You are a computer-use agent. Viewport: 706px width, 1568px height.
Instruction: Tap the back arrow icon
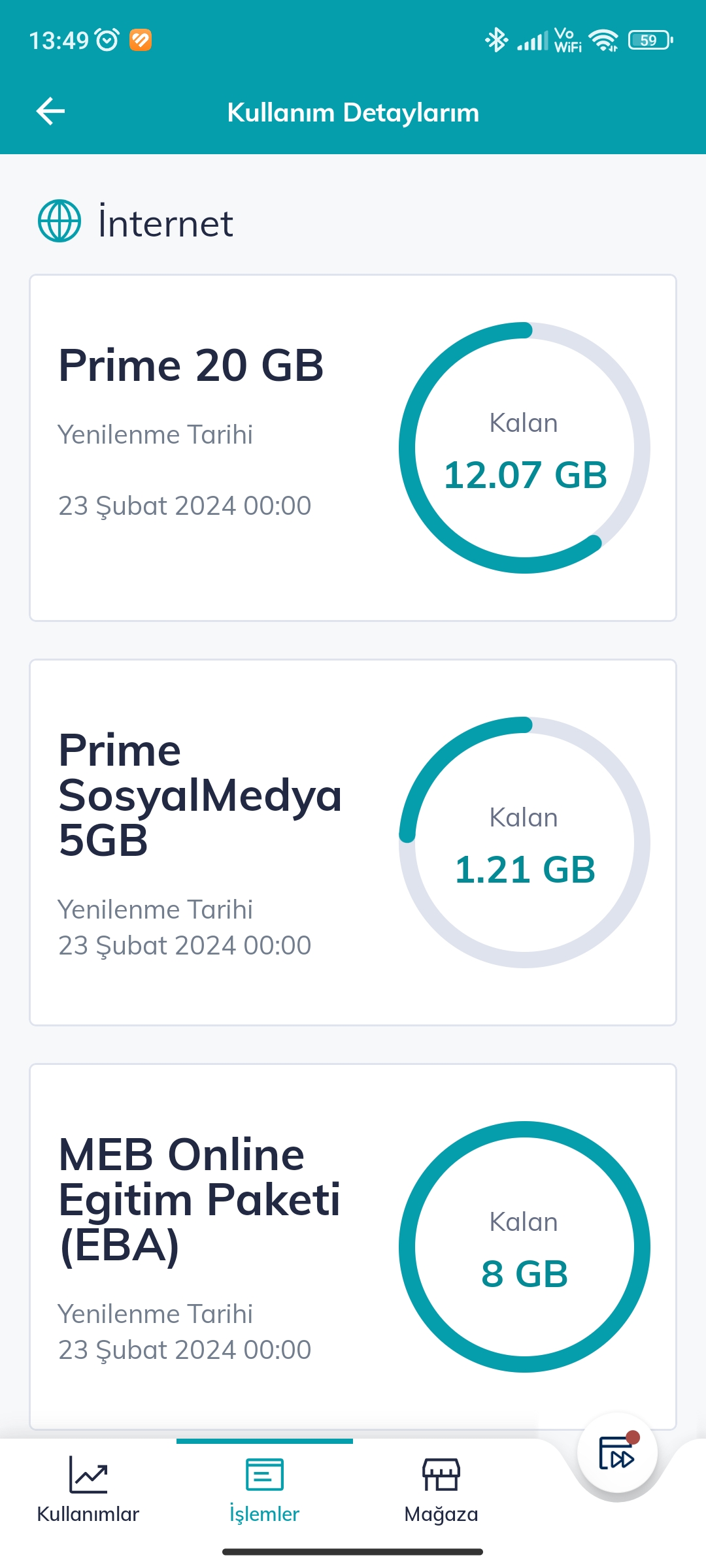pos(50,111)
